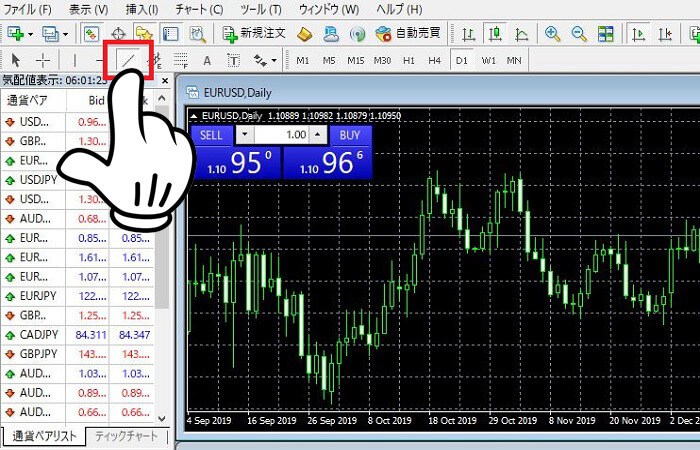Click Market Watch scrollbar down arrow
Image resolution: width=700 pixels, height=450 pixels.
[x=162, y=419]
